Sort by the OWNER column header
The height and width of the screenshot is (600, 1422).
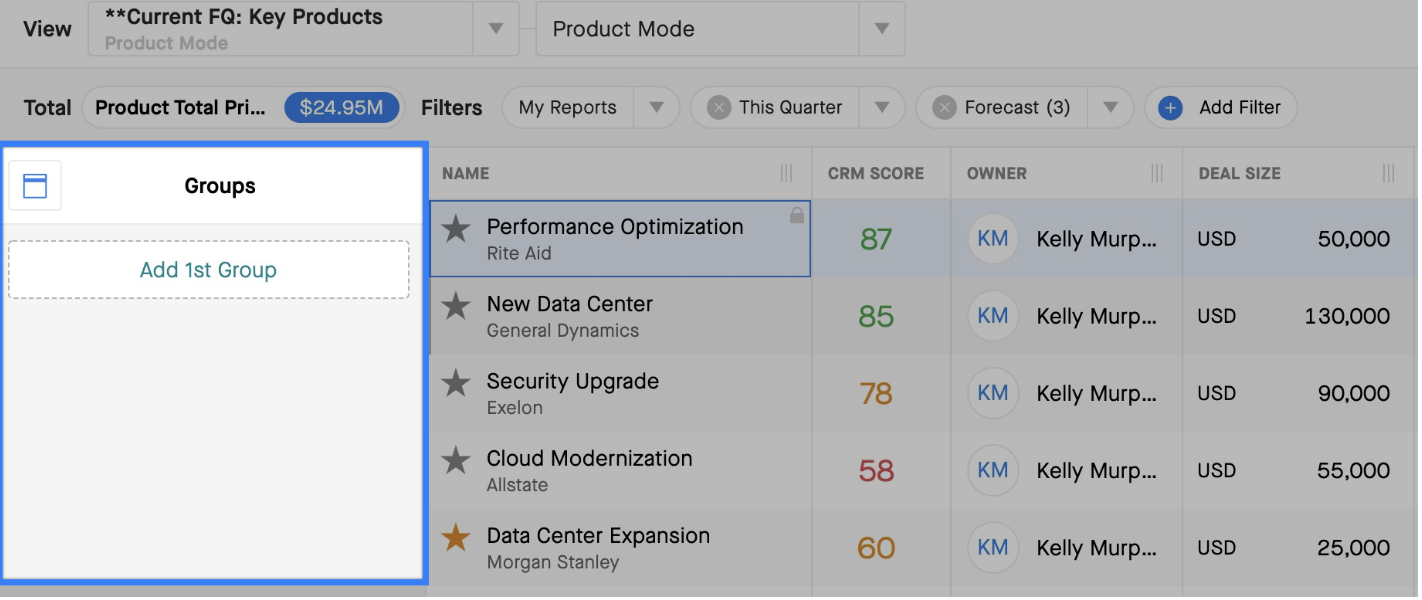tap(997, 173)
